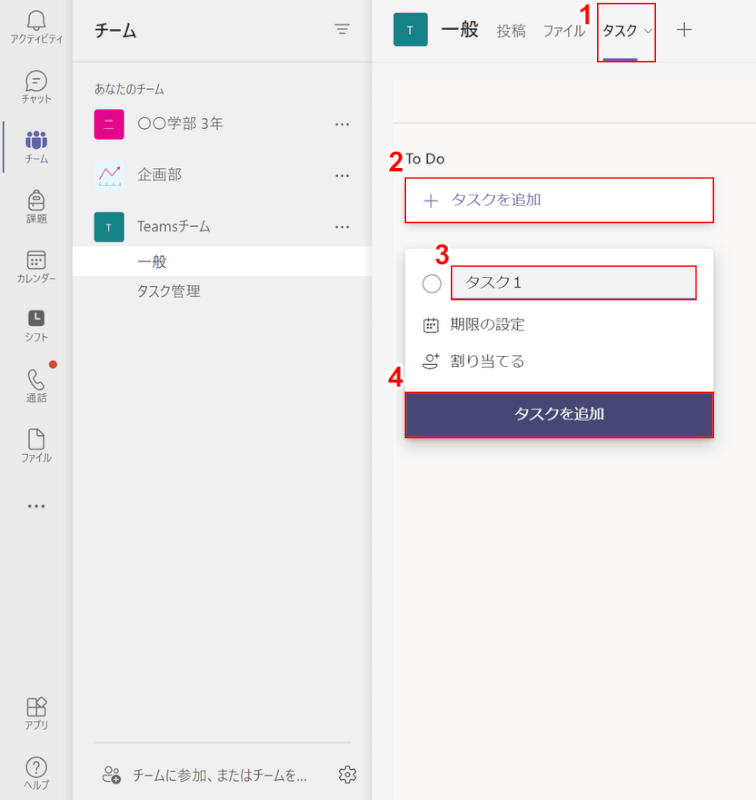This screenshot has width=756, height=800.
Task: Open more options for 〇〇学部 3年 team
Action: point(342,124)
